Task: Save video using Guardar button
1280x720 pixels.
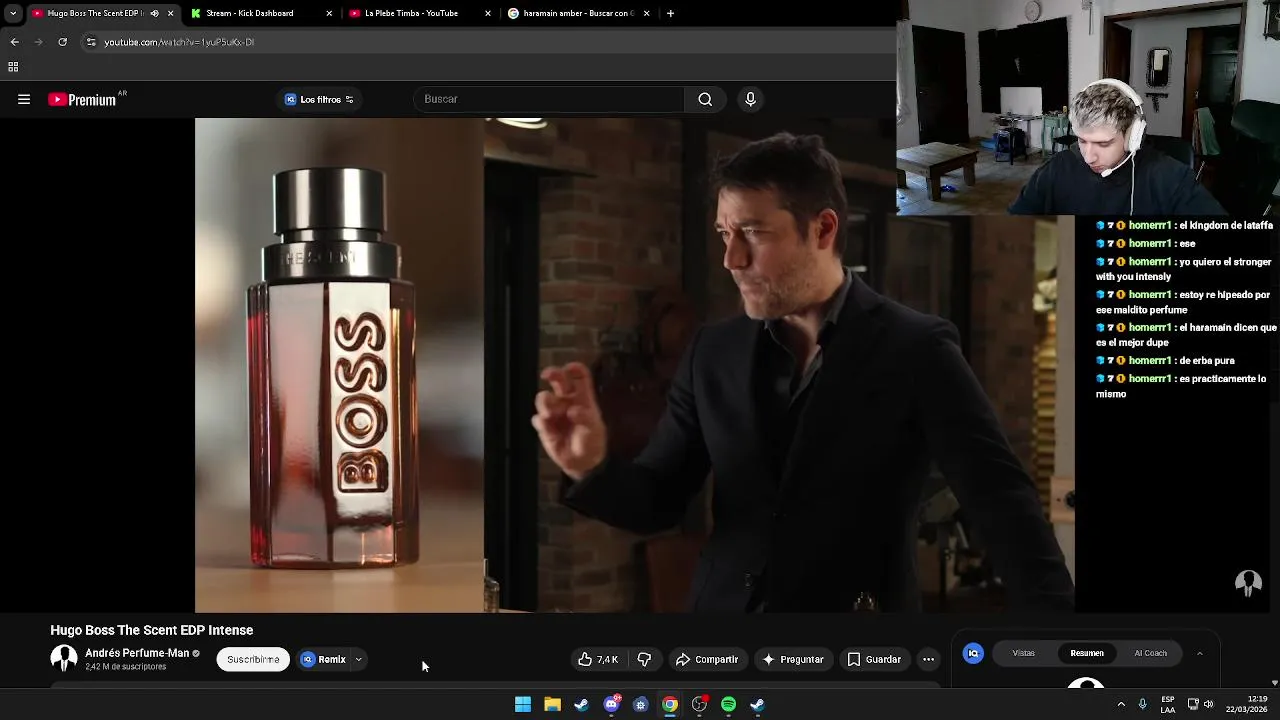Action: coord(874,659)
